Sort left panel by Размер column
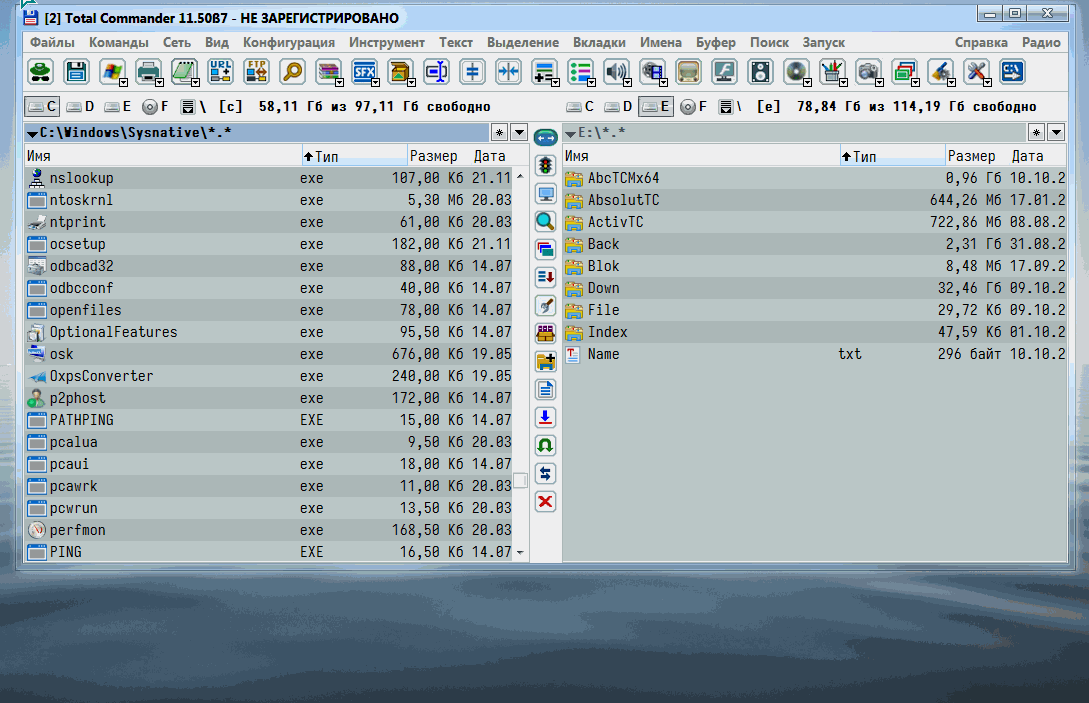Viewport: 1089px width, 703px height. coord(433,156)
